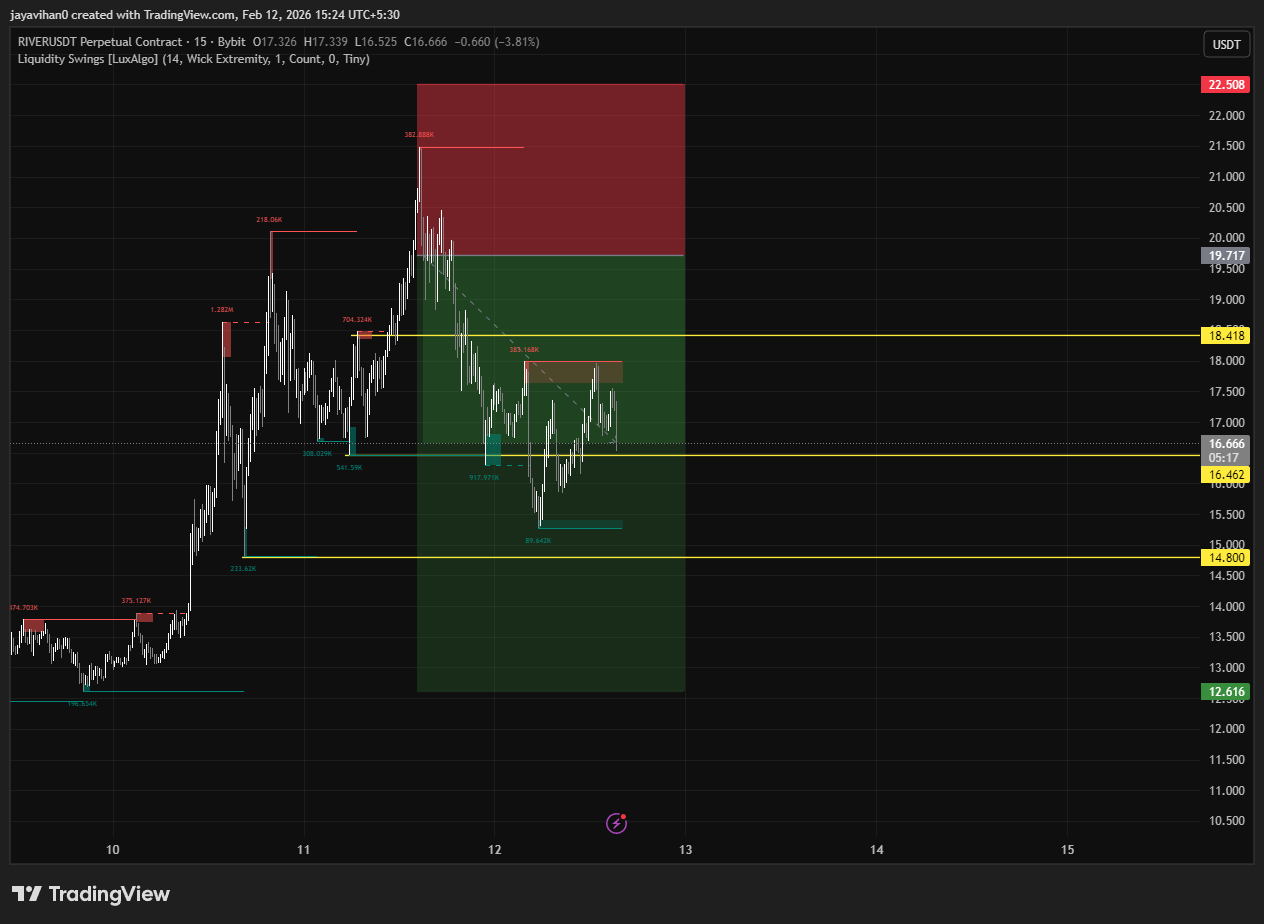Click the yellow 14.800 price line label
Viewport: 1264px width, 924px height.
pos(1225,557)
